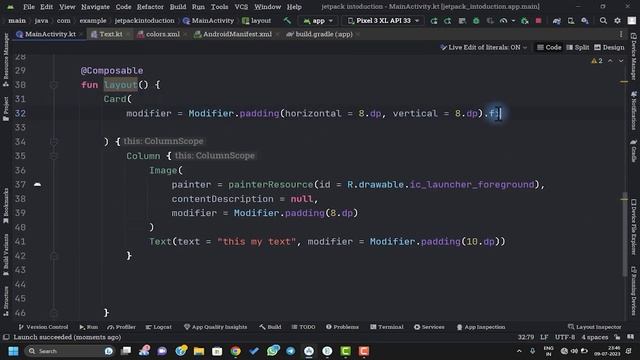This screenshot has width=640, height=360.
Task: Open the Terminal tool window
Action: tap(387, 327)
